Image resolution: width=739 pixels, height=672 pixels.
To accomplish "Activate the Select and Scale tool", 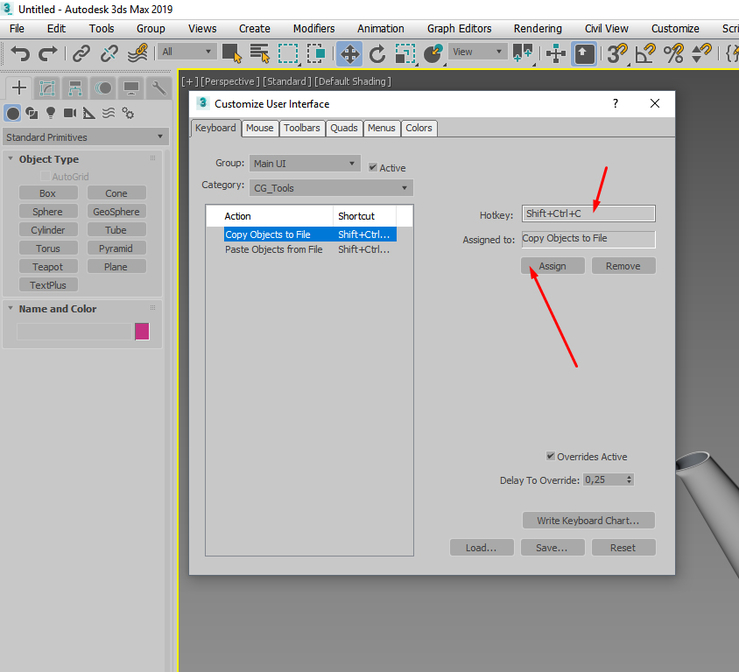I will [405, 54].
